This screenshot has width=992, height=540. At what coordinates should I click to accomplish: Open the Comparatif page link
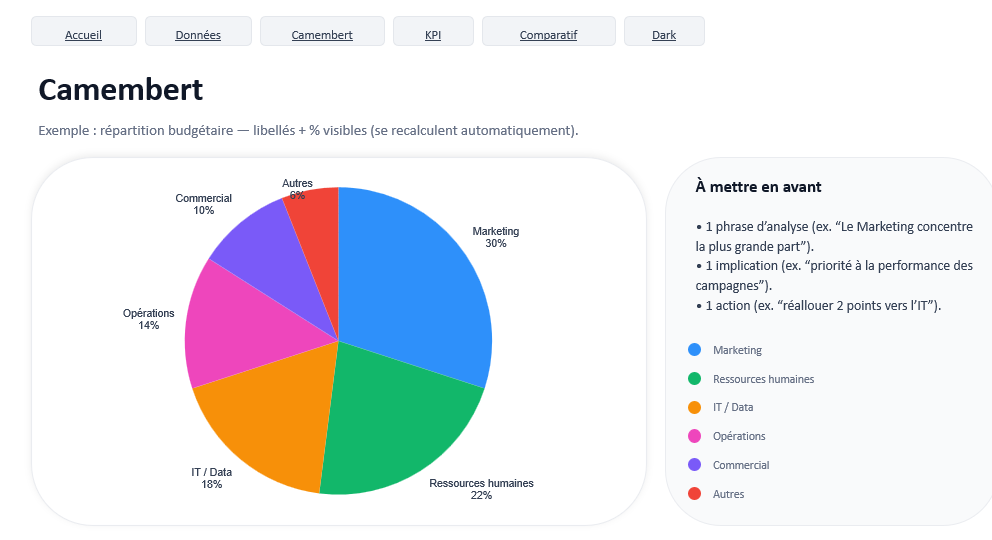(x=548, y=35)
